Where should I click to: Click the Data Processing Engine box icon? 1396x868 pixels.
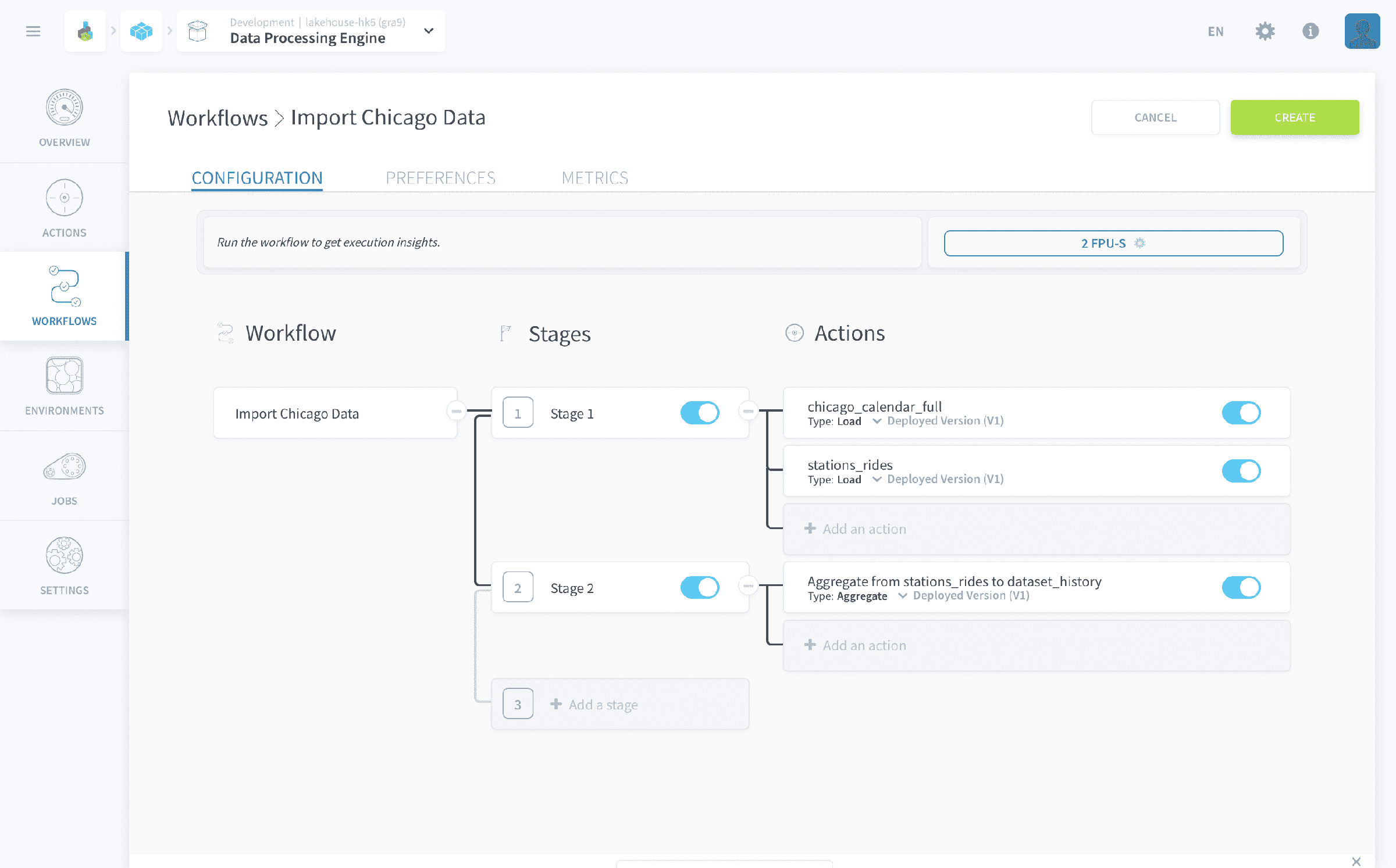[198, 31]
